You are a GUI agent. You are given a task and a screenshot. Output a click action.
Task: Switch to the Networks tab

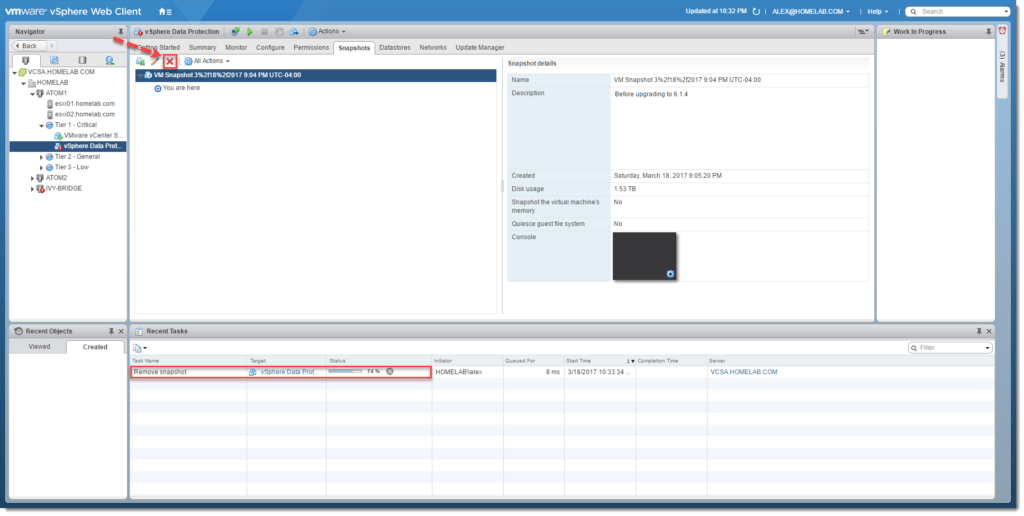433,48
